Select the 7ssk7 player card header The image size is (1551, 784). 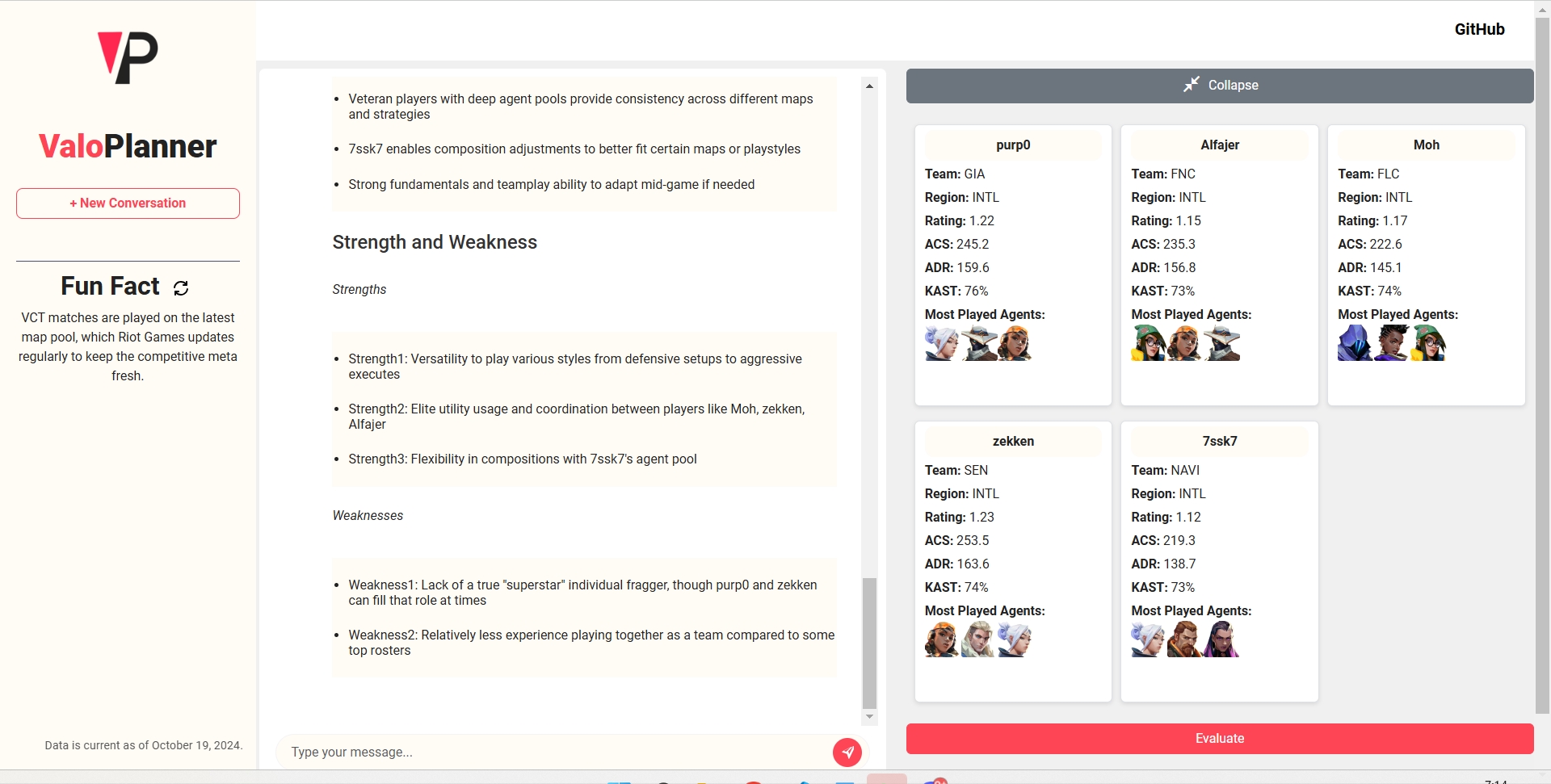[1220, 442]
